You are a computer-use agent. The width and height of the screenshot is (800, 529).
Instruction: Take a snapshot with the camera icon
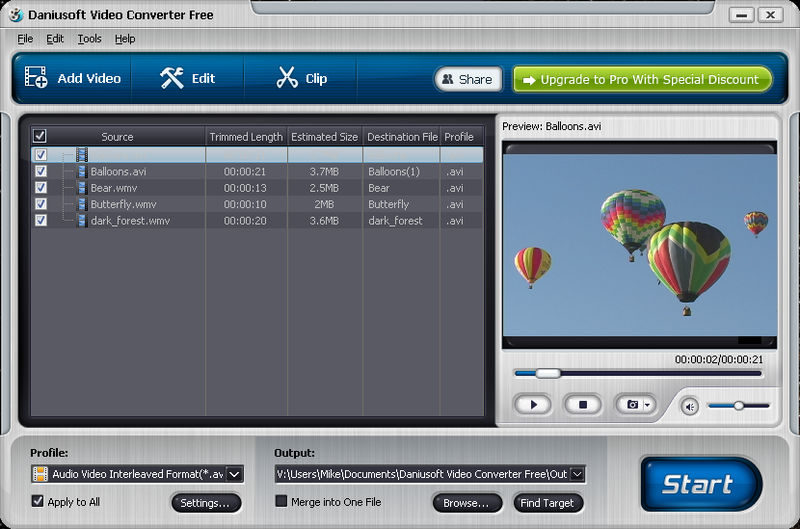pos(632,405)
